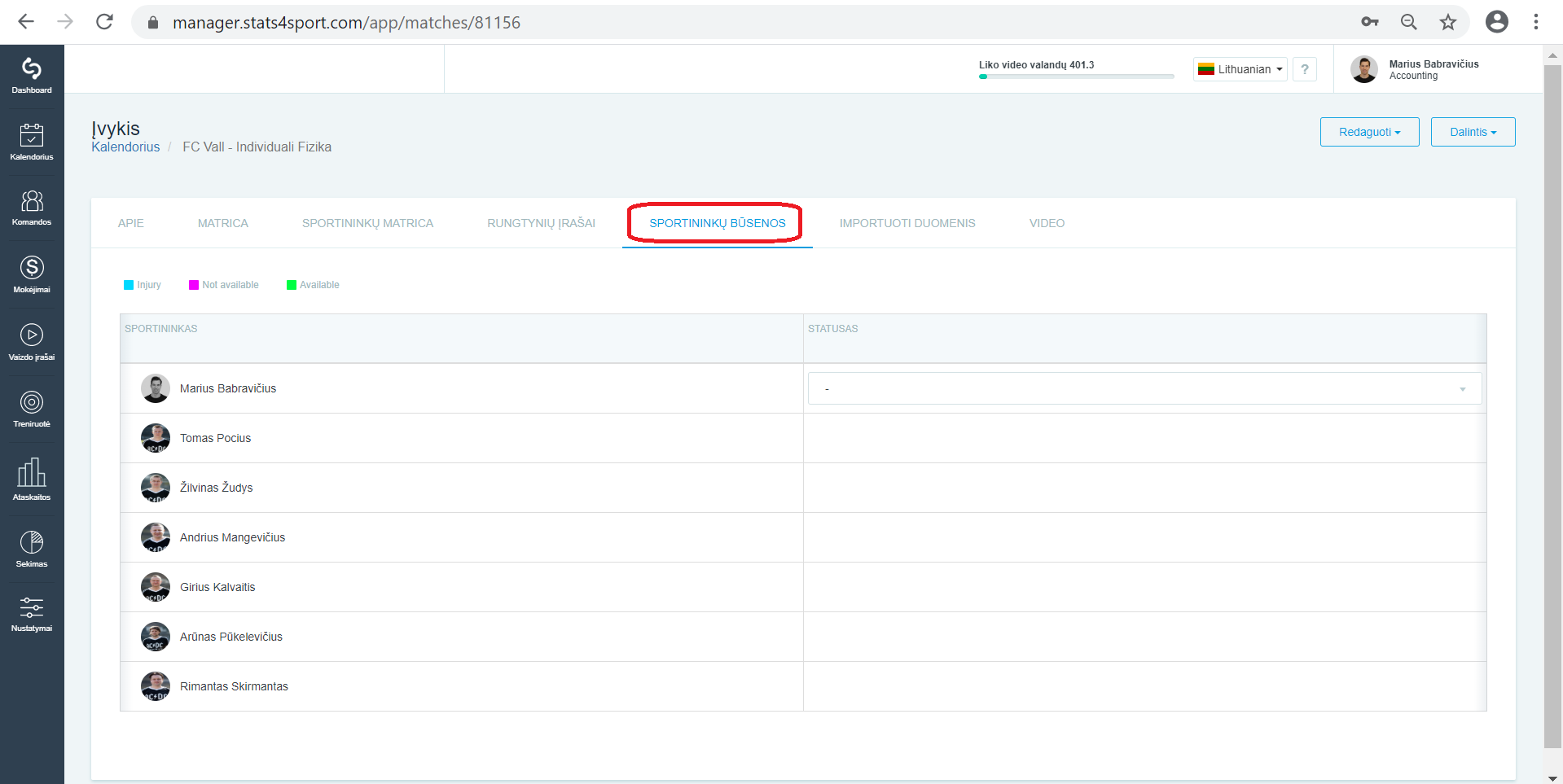Open Mokėjimai payments sidebar icon
This screenshot has width=1563, height=784.
tap(32, 274)
